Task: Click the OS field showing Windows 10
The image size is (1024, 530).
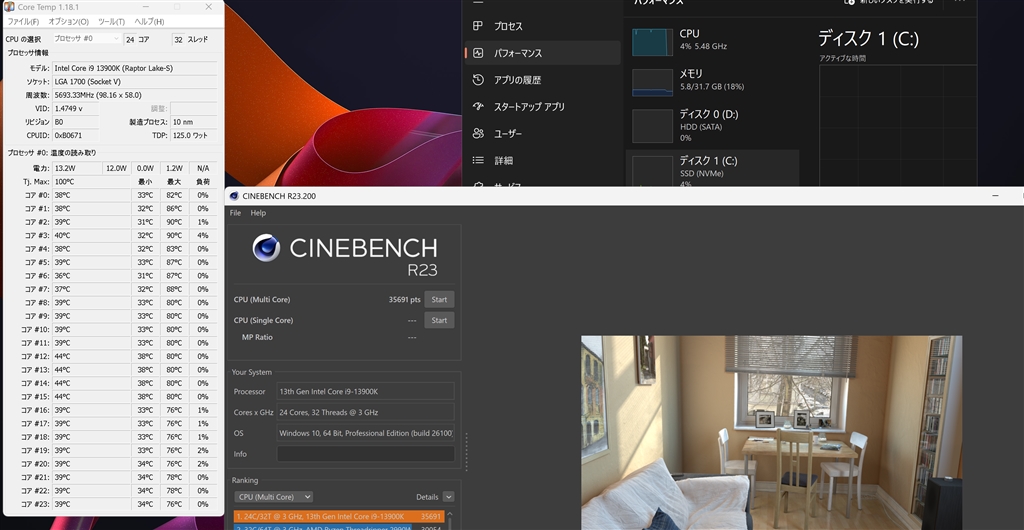Action: pos(366,433)
